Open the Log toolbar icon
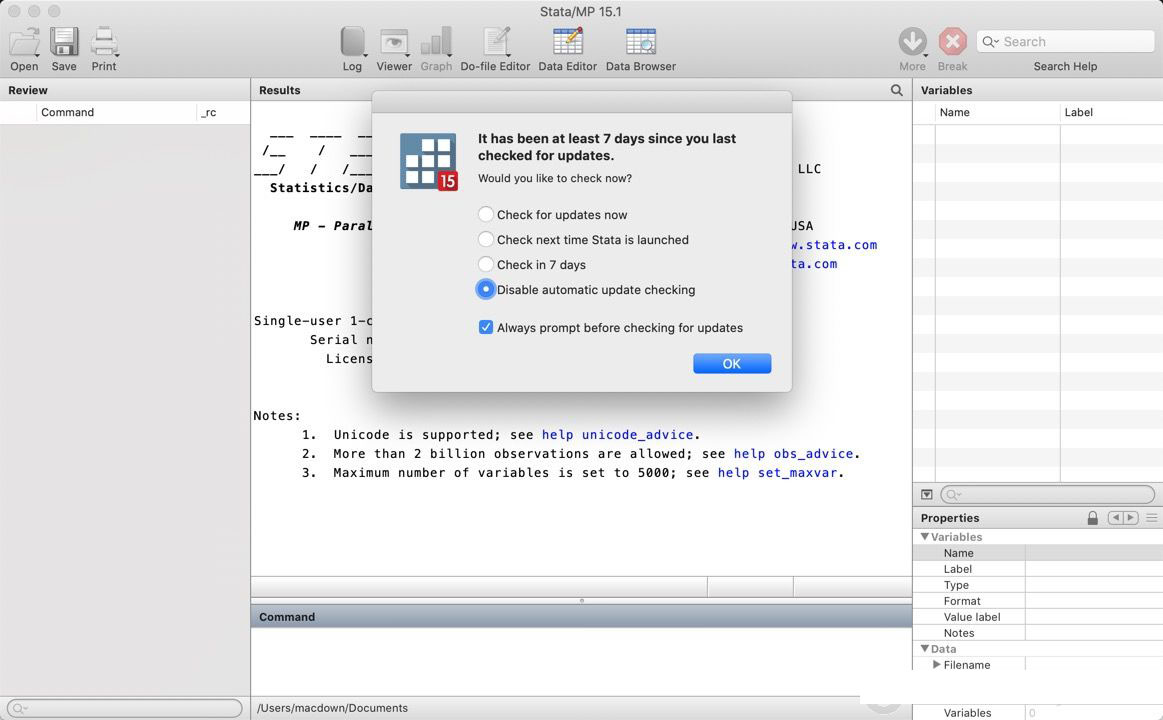1163x720 pixels. 352,42
